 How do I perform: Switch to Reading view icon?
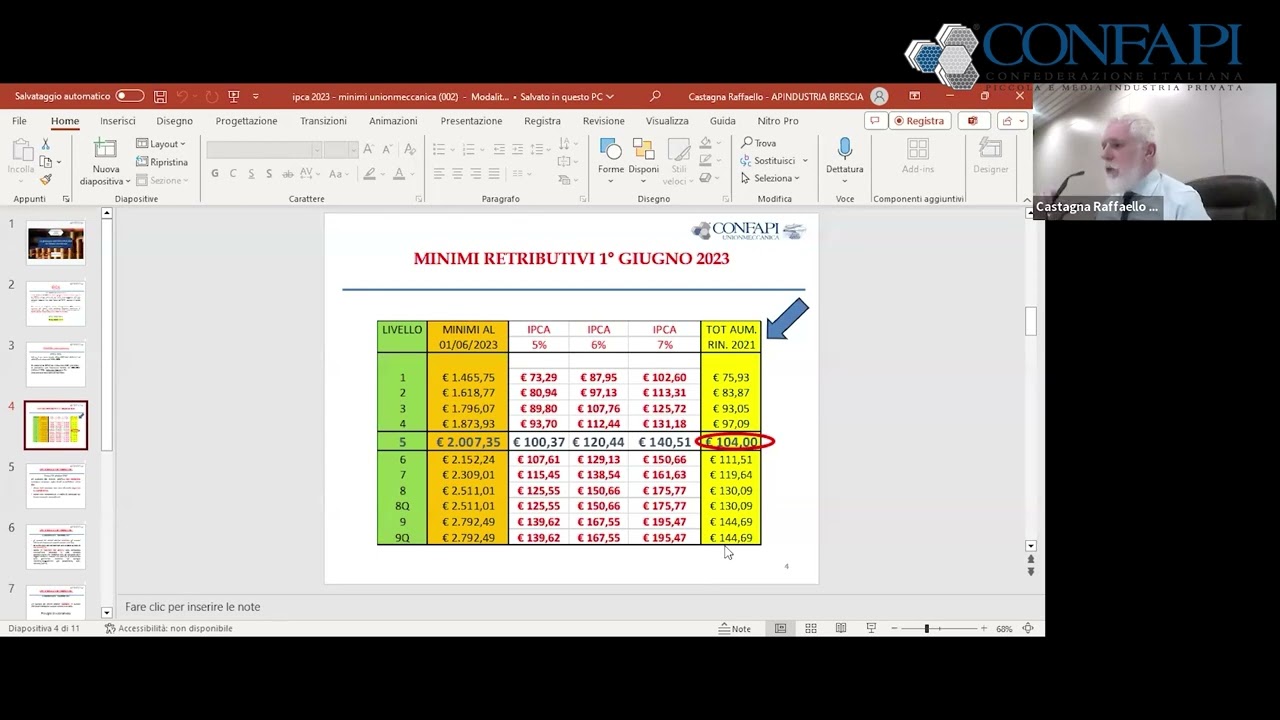pos(841,628)
